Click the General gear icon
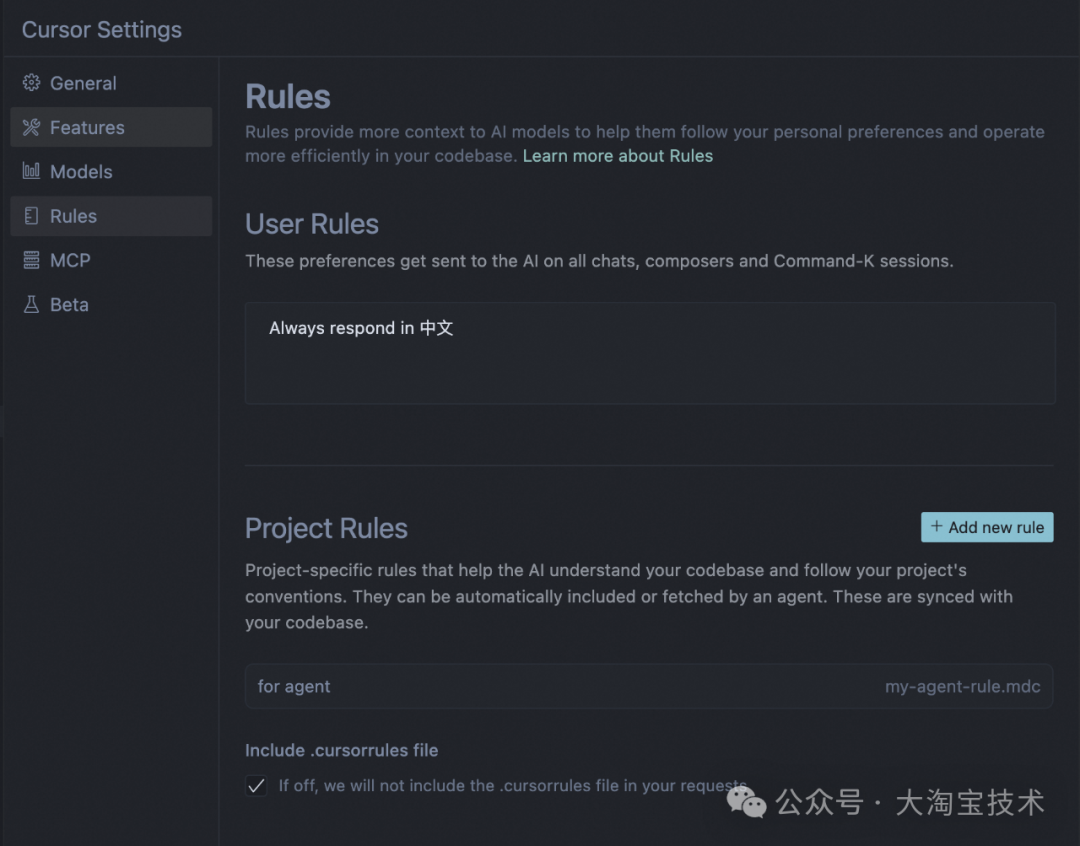Viewport: 1080px width, 846px height. pyautogui.click(x=31, y=83)
